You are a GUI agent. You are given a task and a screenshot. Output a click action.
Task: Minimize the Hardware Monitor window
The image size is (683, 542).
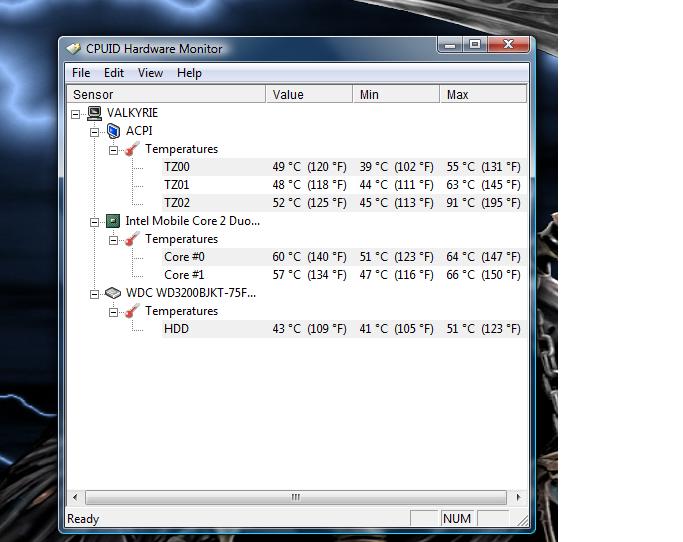click(450, 44)
